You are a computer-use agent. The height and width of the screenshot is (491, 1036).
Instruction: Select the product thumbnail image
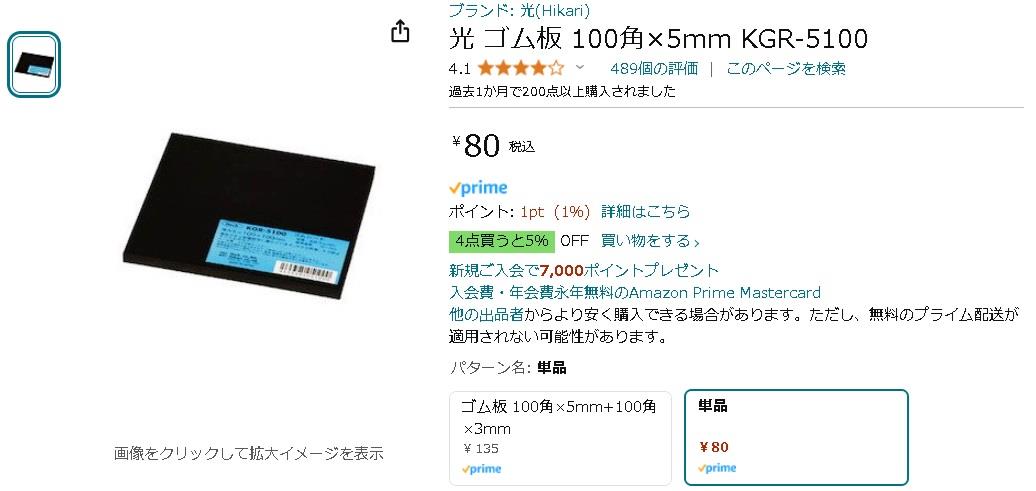[x=34, y=65]
